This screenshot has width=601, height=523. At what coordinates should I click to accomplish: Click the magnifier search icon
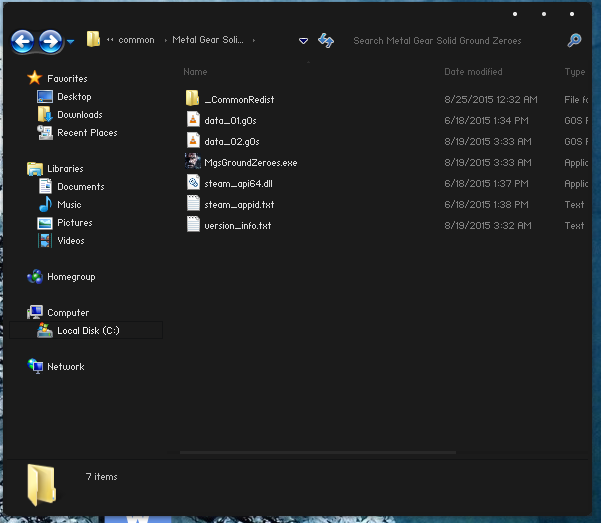pos(574,40)
